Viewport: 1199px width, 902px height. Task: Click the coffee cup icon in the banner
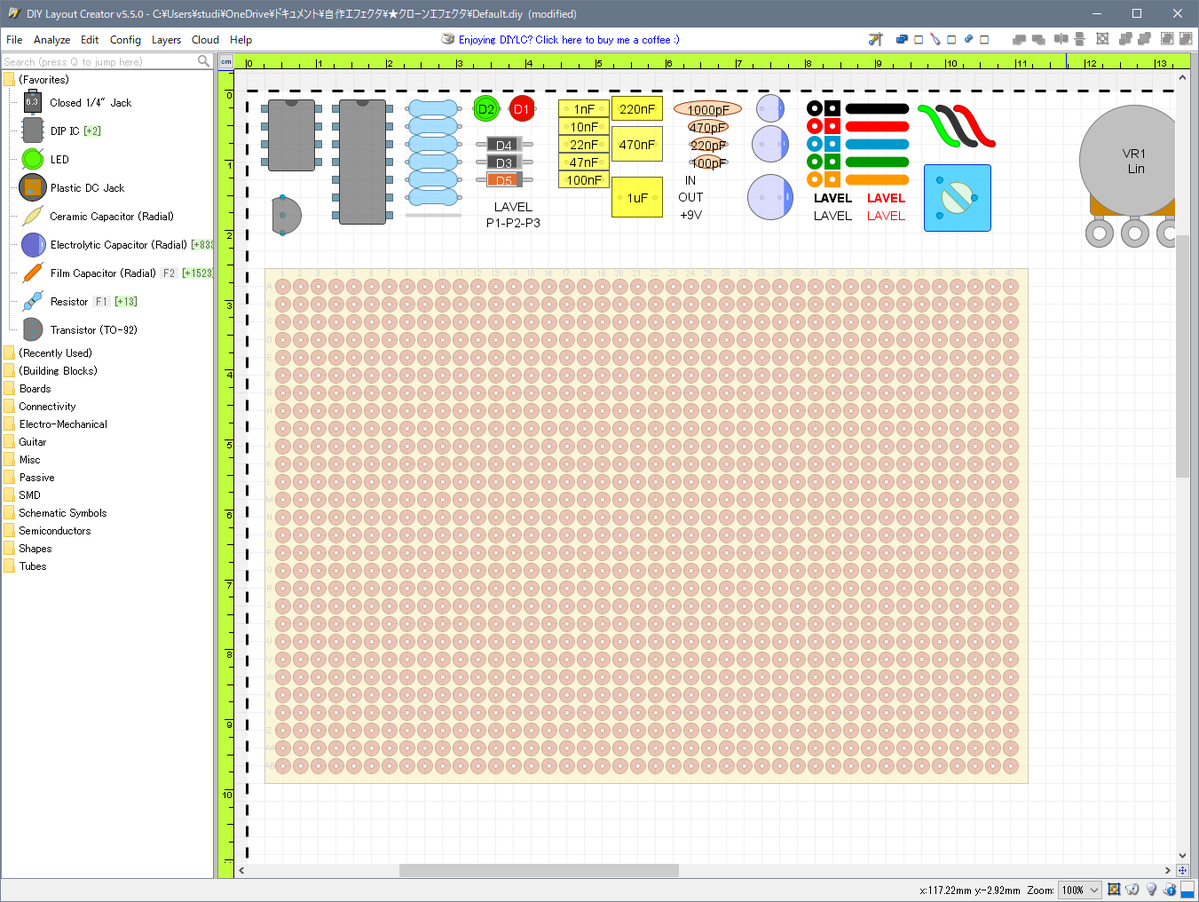click(448, 39)
